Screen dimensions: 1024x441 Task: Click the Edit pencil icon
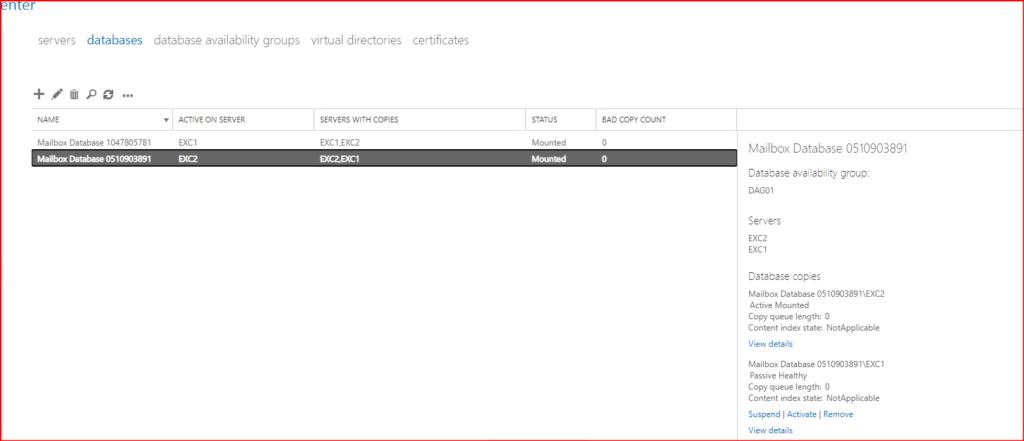(x=57, y=95)
